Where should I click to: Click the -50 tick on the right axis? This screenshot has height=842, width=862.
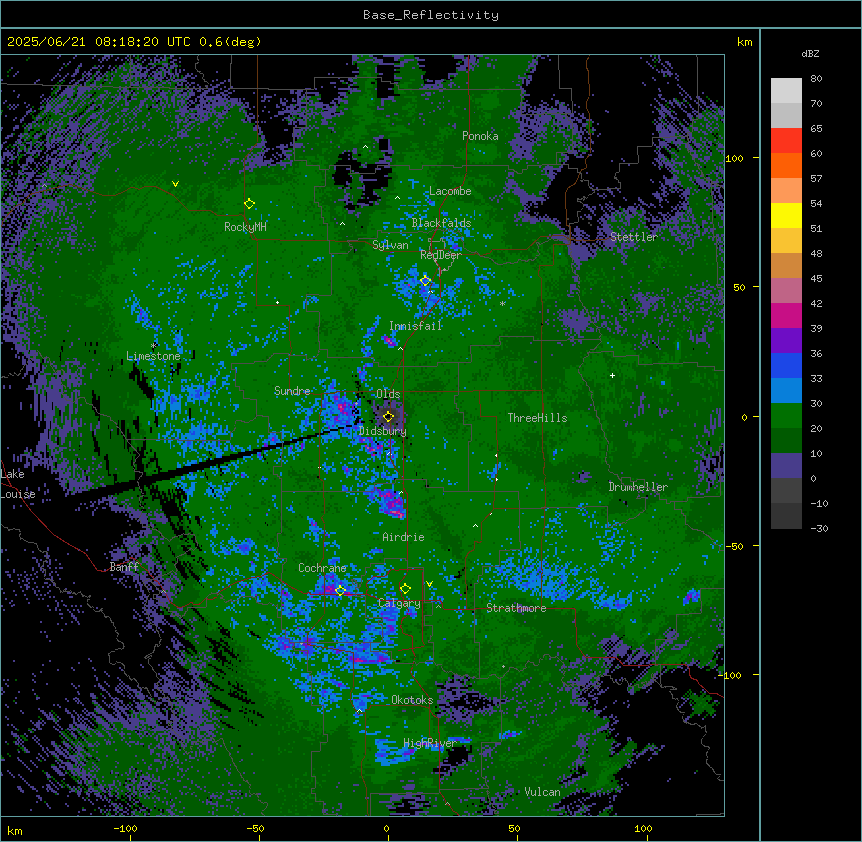734,546
